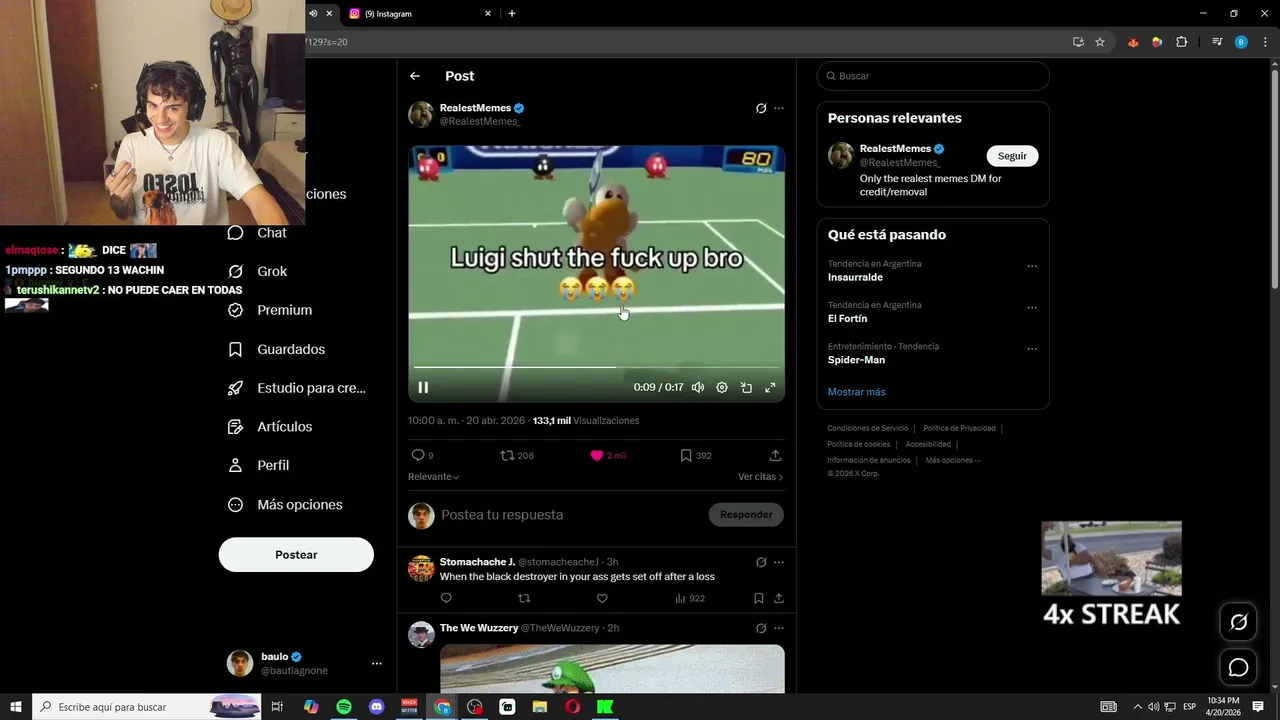The image size is (1280, 720).
Task: Mute the video volume
Action: pos(698,387)
